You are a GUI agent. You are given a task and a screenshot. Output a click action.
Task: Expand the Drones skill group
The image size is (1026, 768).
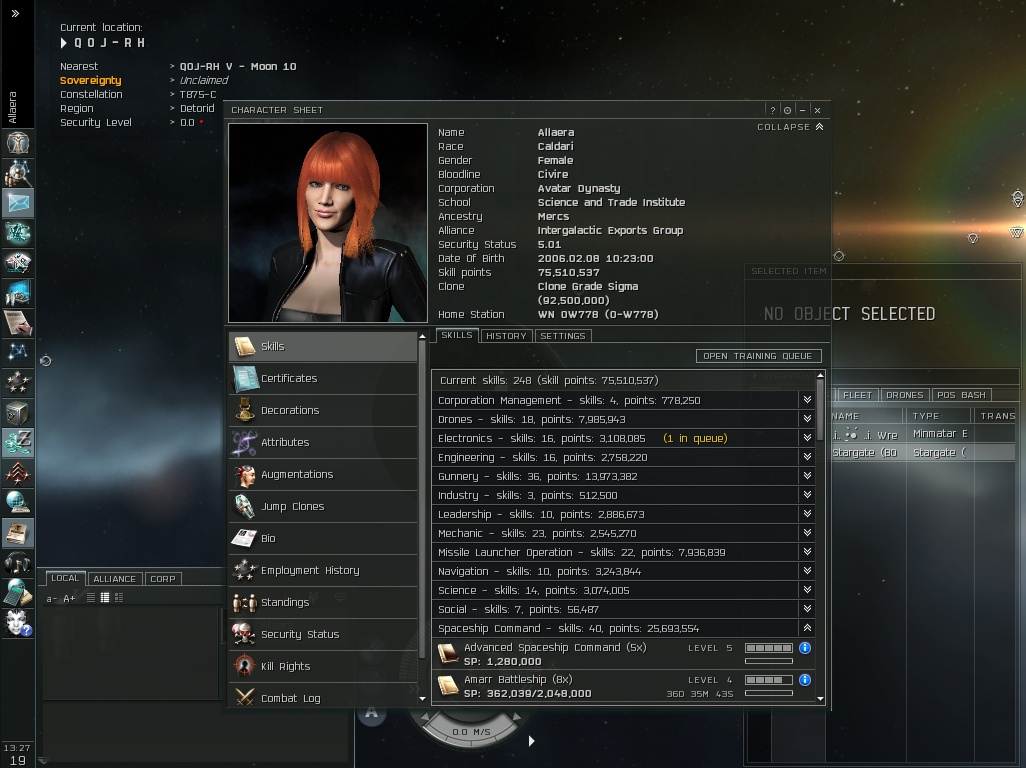[807, 419]
